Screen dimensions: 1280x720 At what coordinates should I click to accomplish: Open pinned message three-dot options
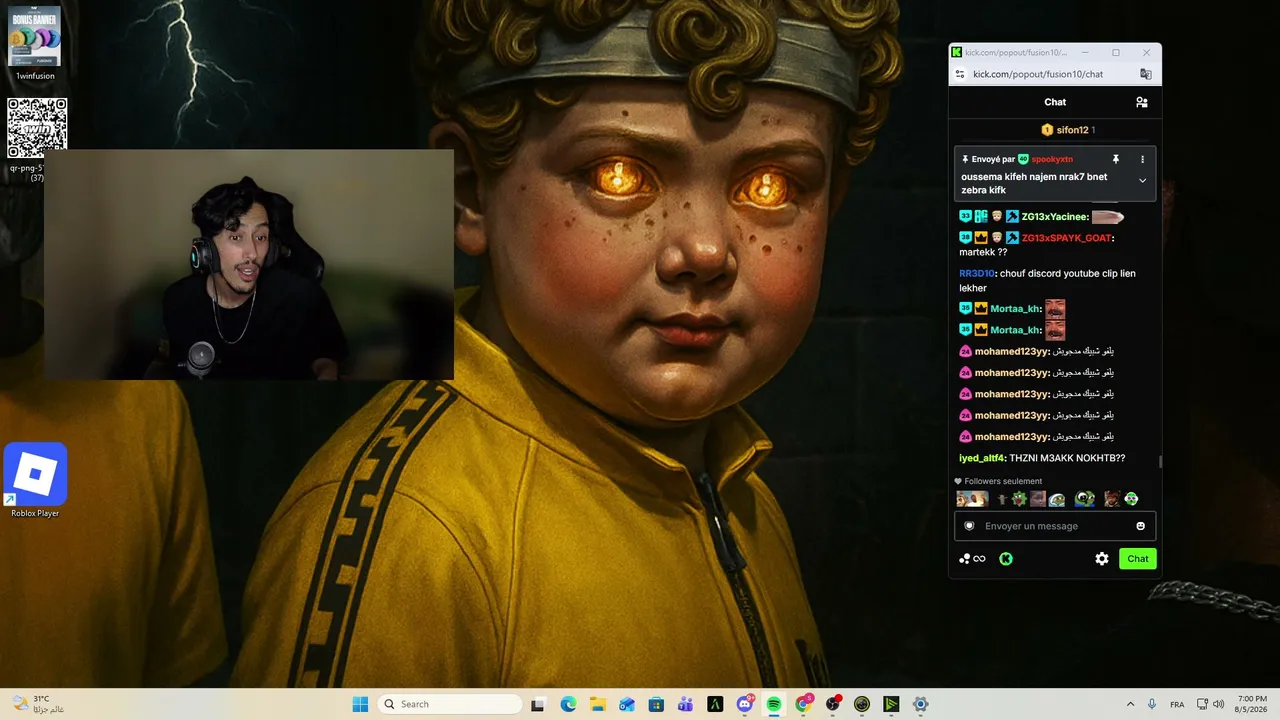pos(1142,159)
